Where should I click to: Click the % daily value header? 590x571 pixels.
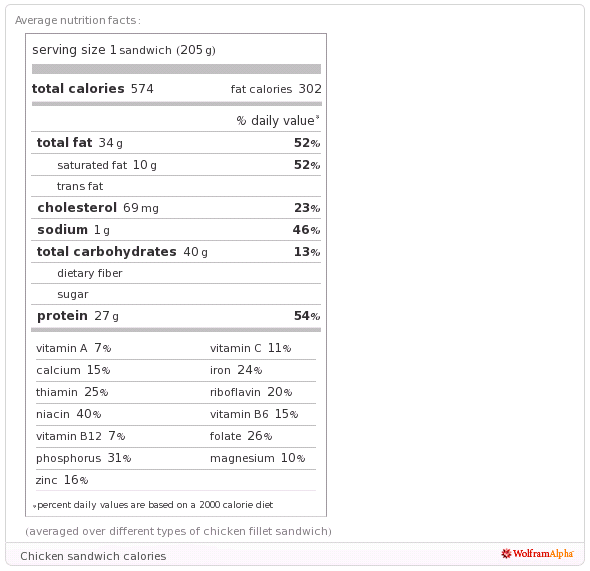278,120
